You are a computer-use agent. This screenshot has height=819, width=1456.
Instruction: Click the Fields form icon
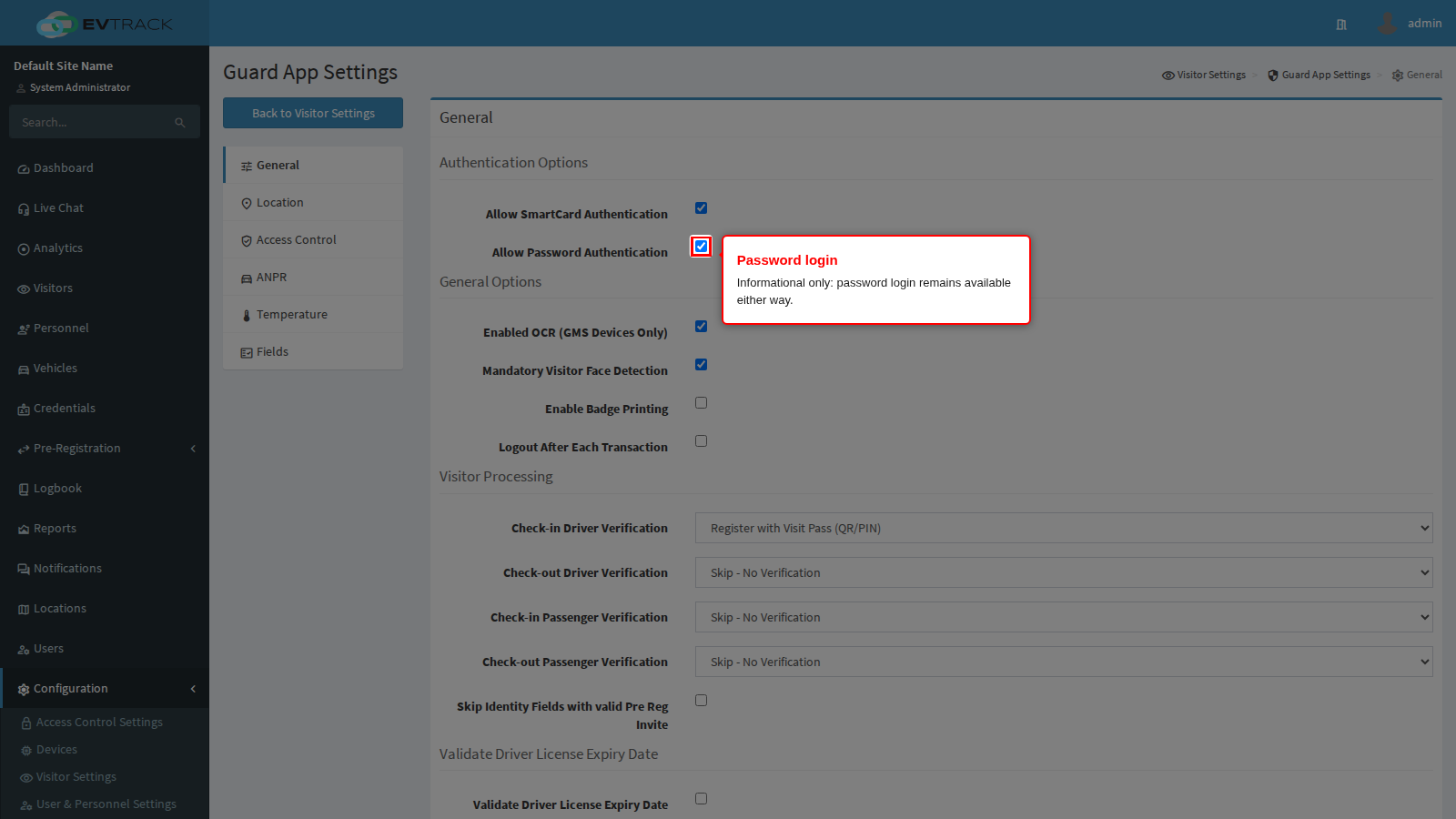pyautogui.click(x=247, y=353)
